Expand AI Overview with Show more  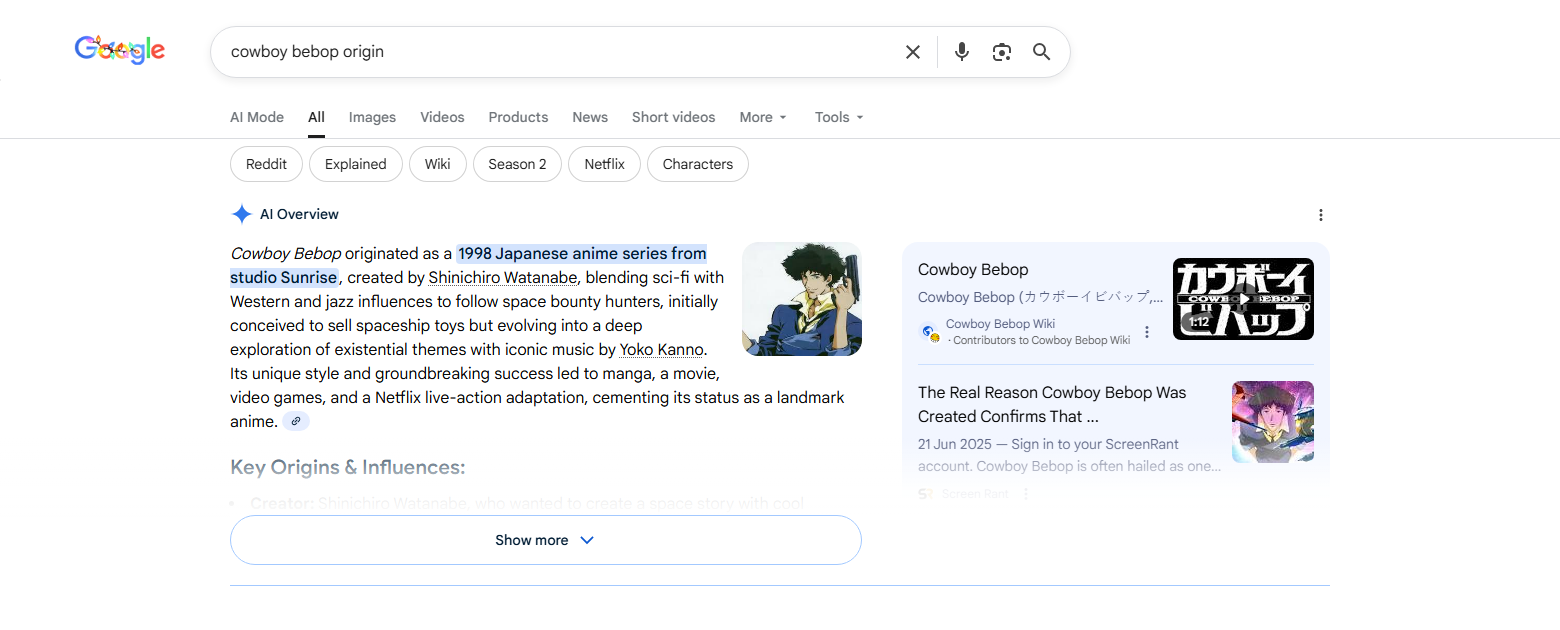545,540
